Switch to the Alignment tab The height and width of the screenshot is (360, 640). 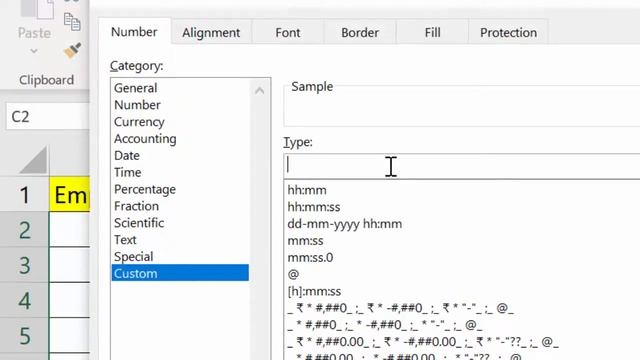click(x=211, y=33)
